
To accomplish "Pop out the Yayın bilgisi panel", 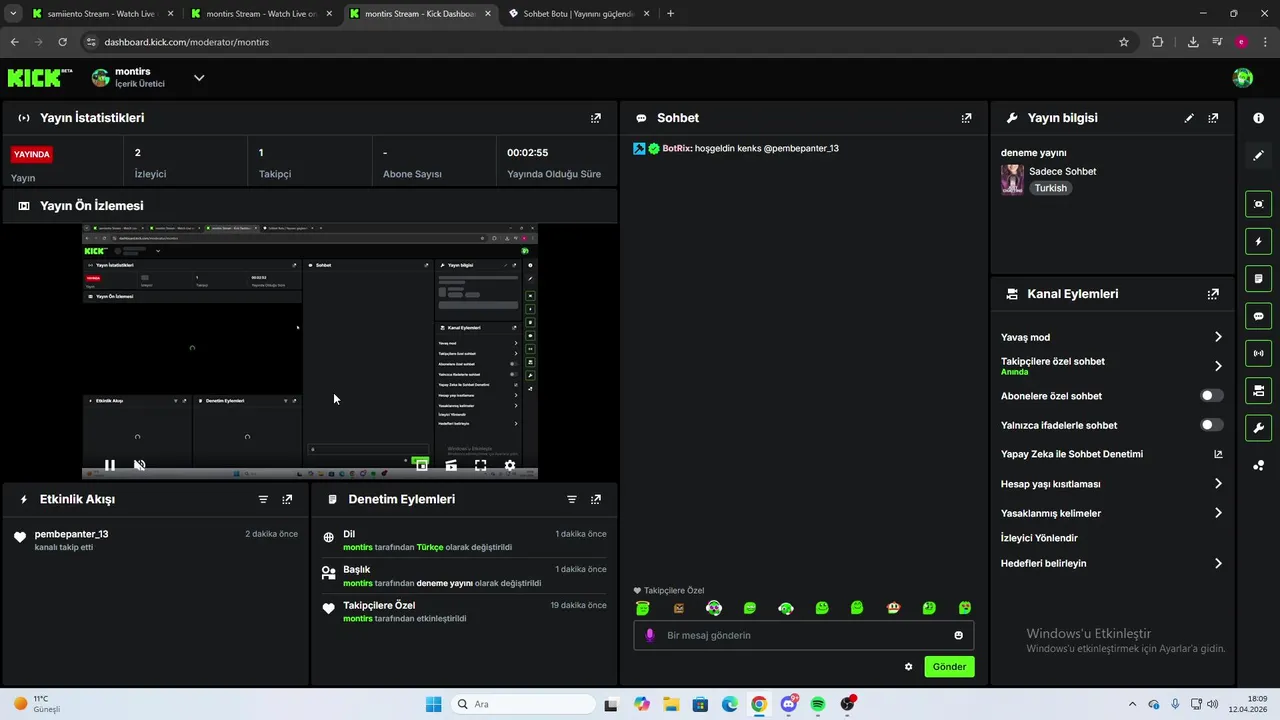I will pyautogui.click(x=1213, y=118).
